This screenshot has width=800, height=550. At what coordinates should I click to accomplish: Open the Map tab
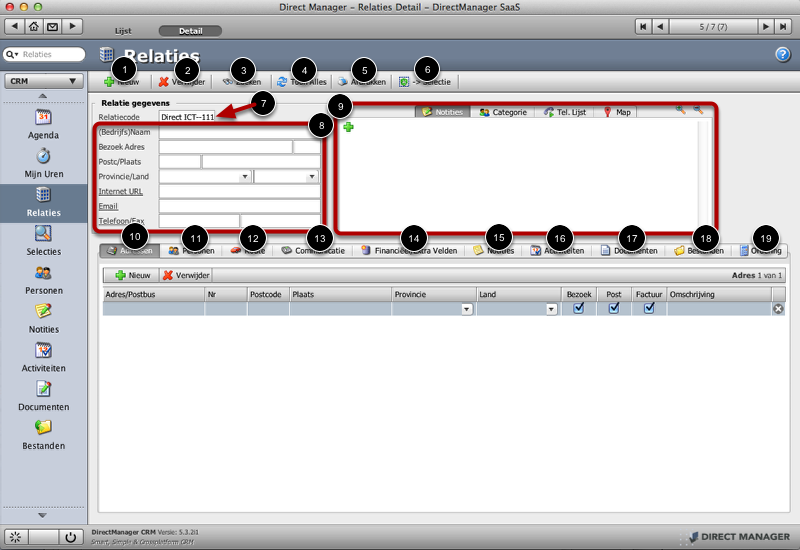click(616, 112)
